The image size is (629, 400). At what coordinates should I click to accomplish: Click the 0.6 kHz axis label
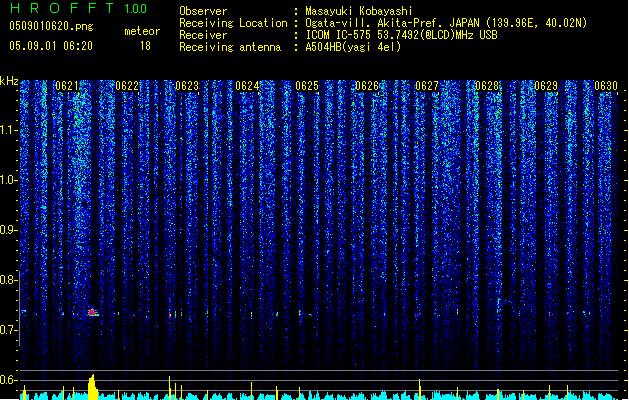point(8,380)
